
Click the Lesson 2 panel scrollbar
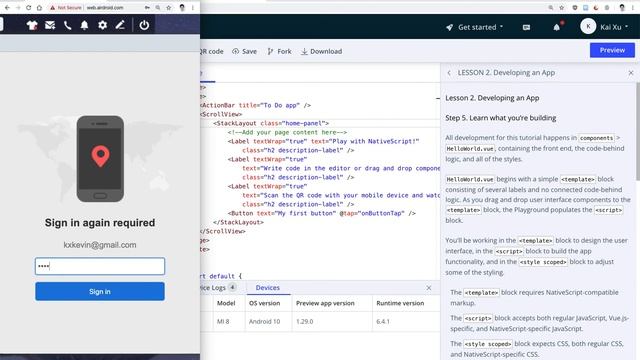click(637, 131)
